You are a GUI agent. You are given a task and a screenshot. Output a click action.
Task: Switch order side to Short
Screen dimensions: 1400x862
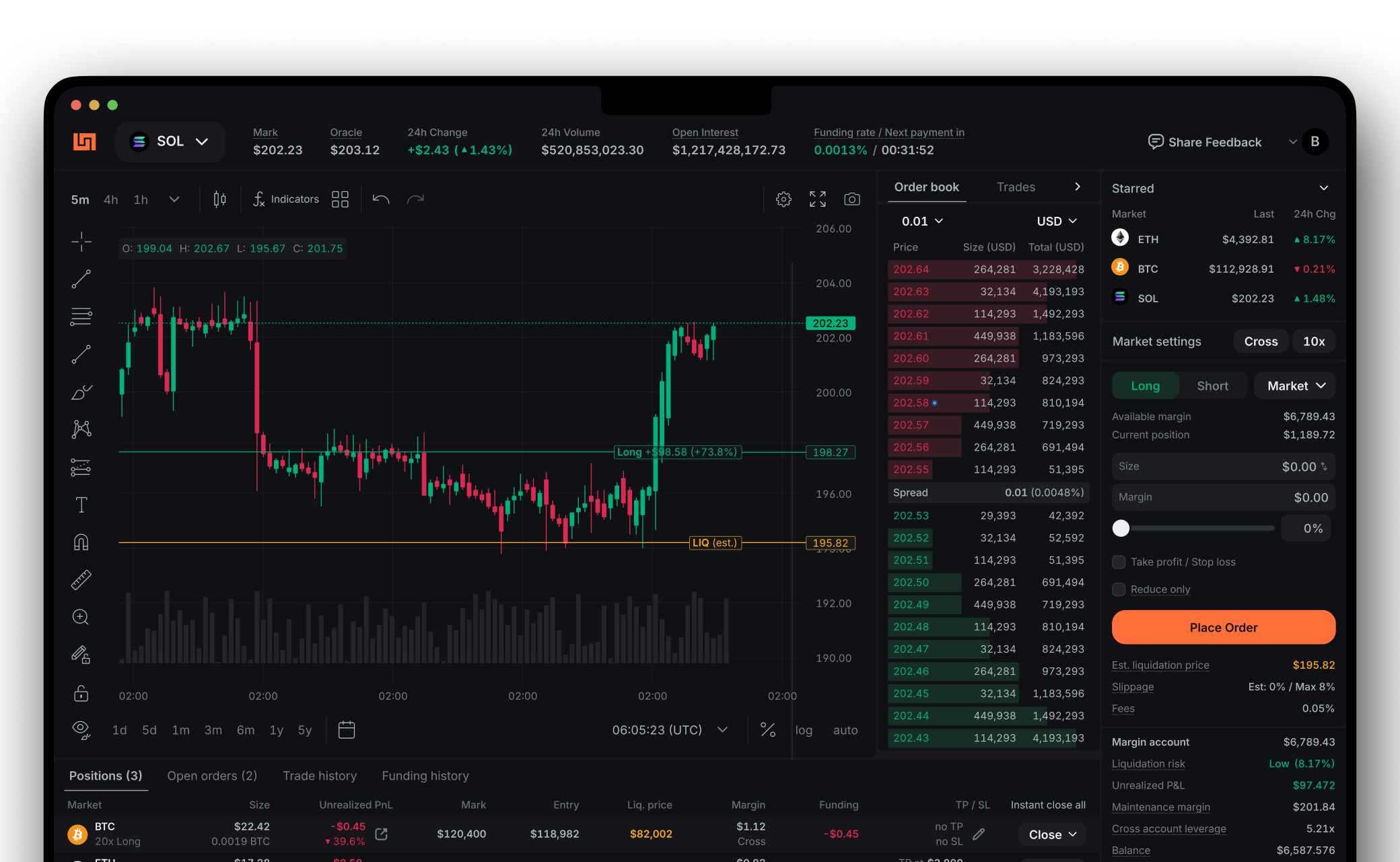[x=1212, y=386]
